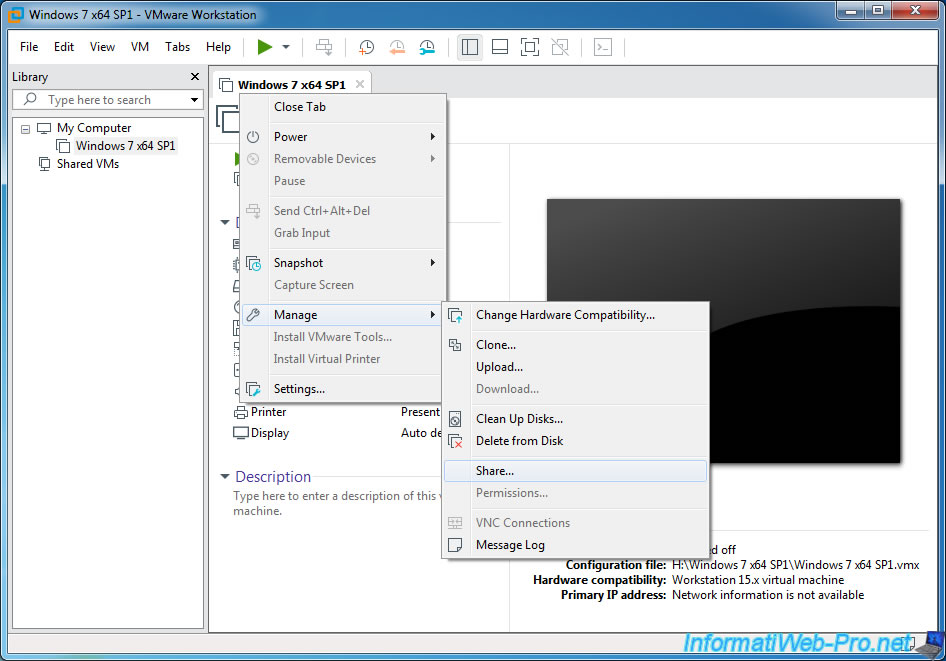Choose Change Hardware Compatibility...
This screenshot has width=946, height=661.
(576, 315)
